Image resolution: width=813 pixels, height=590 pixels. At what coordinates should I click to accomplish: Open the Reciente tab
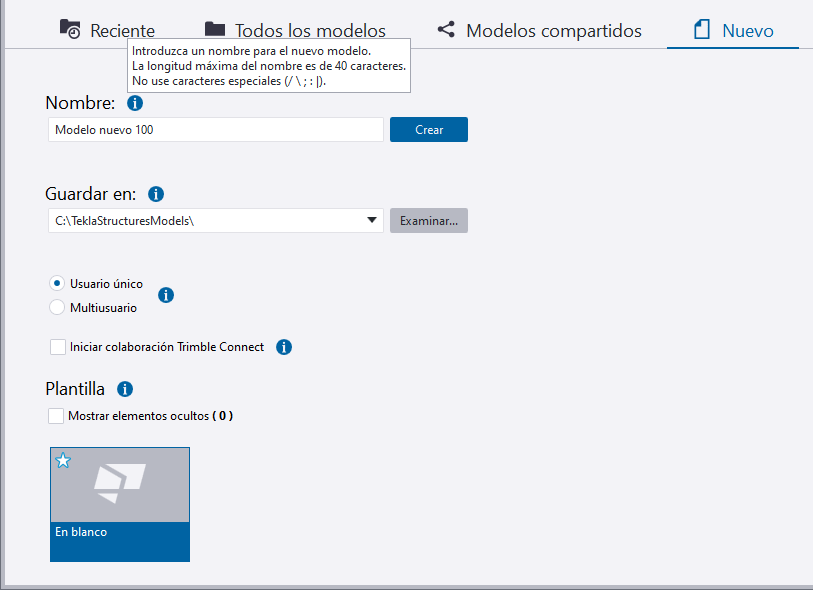click(x=107, y=30)
